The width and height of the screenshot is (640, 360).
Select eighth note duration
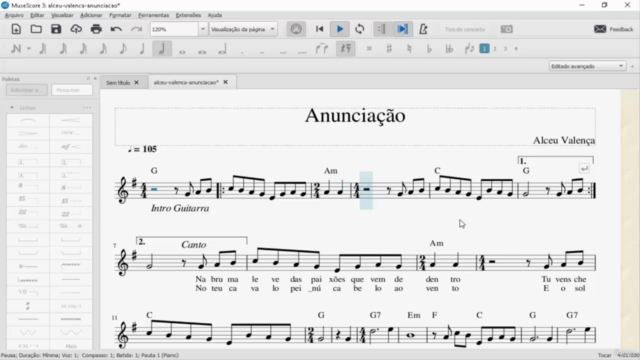(122, 49)
